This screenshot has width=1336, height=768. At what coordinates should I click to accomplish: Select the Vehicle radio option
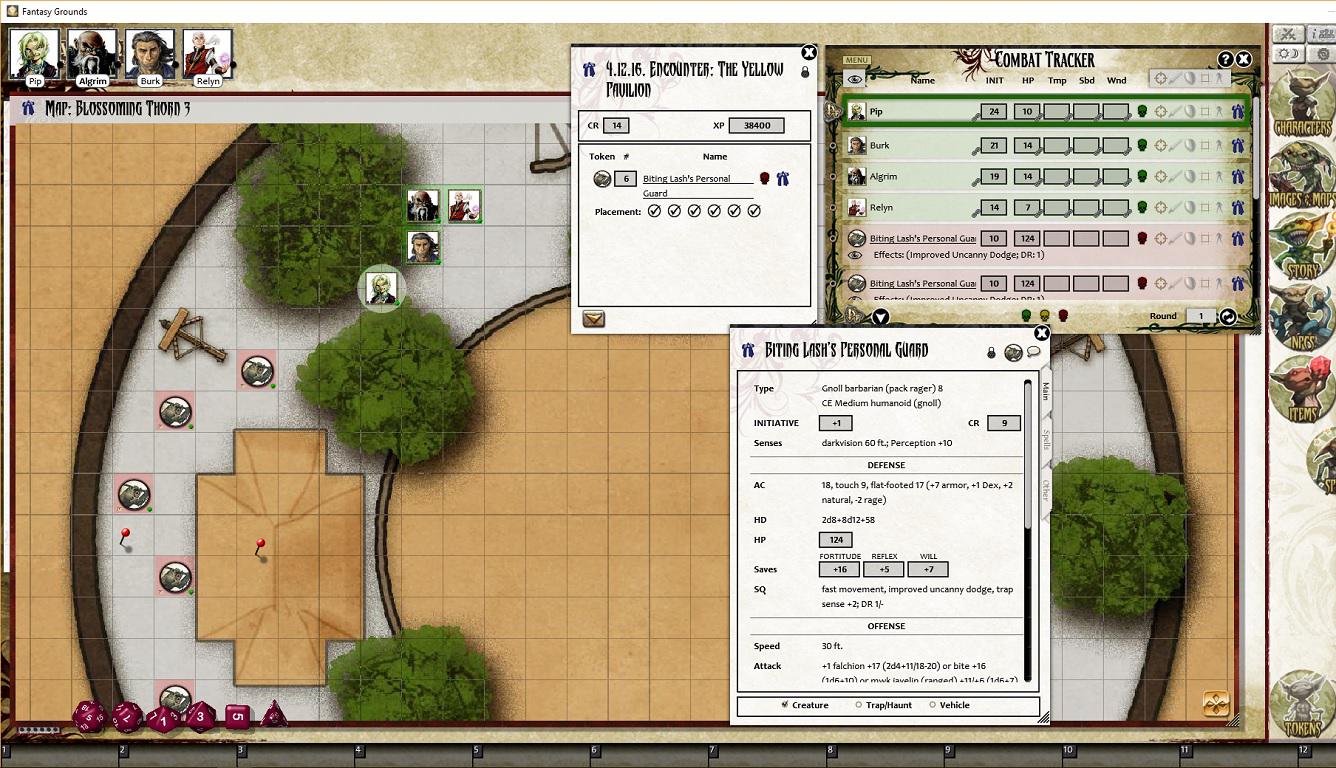coord(932,705)
